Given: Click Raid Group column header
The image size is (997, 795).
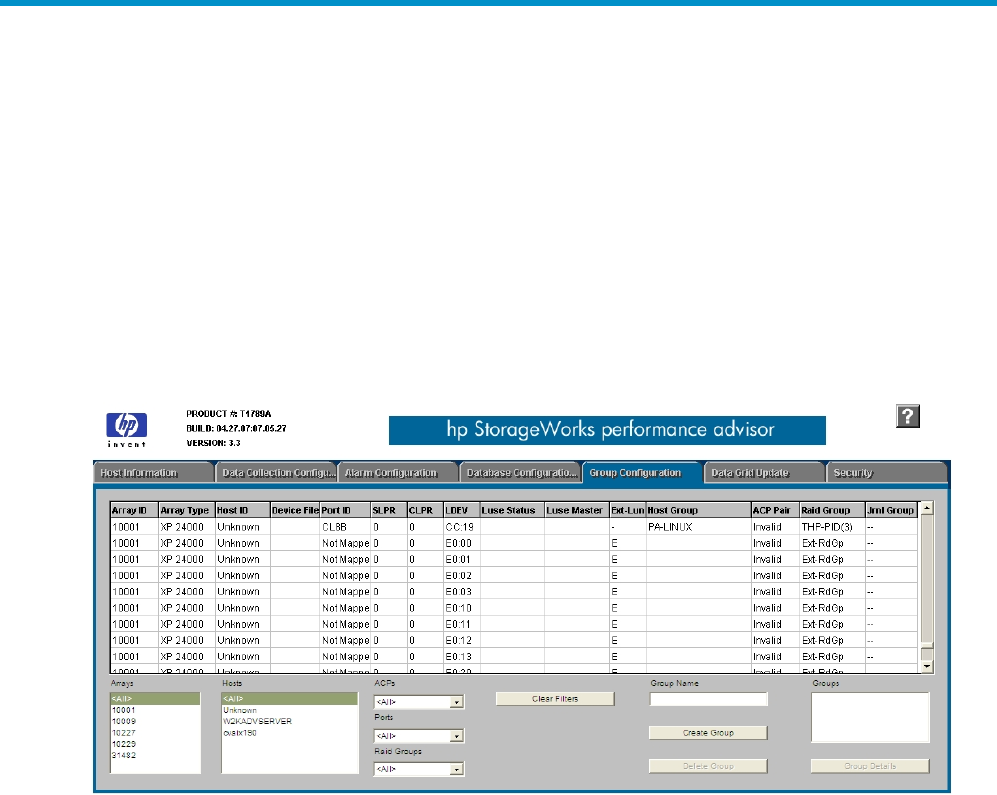Looking at the screenshot, I should (x=832, y=510).
